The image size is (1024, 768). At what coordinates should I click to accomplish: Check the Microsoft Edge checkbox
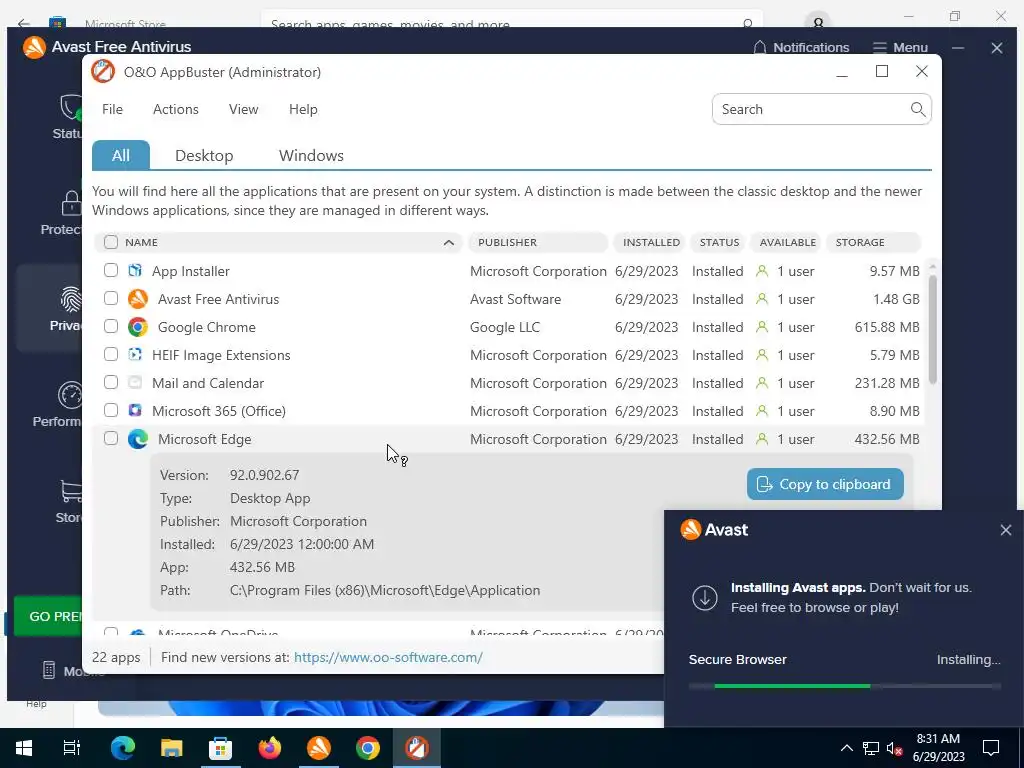click(x=111, y=439)
